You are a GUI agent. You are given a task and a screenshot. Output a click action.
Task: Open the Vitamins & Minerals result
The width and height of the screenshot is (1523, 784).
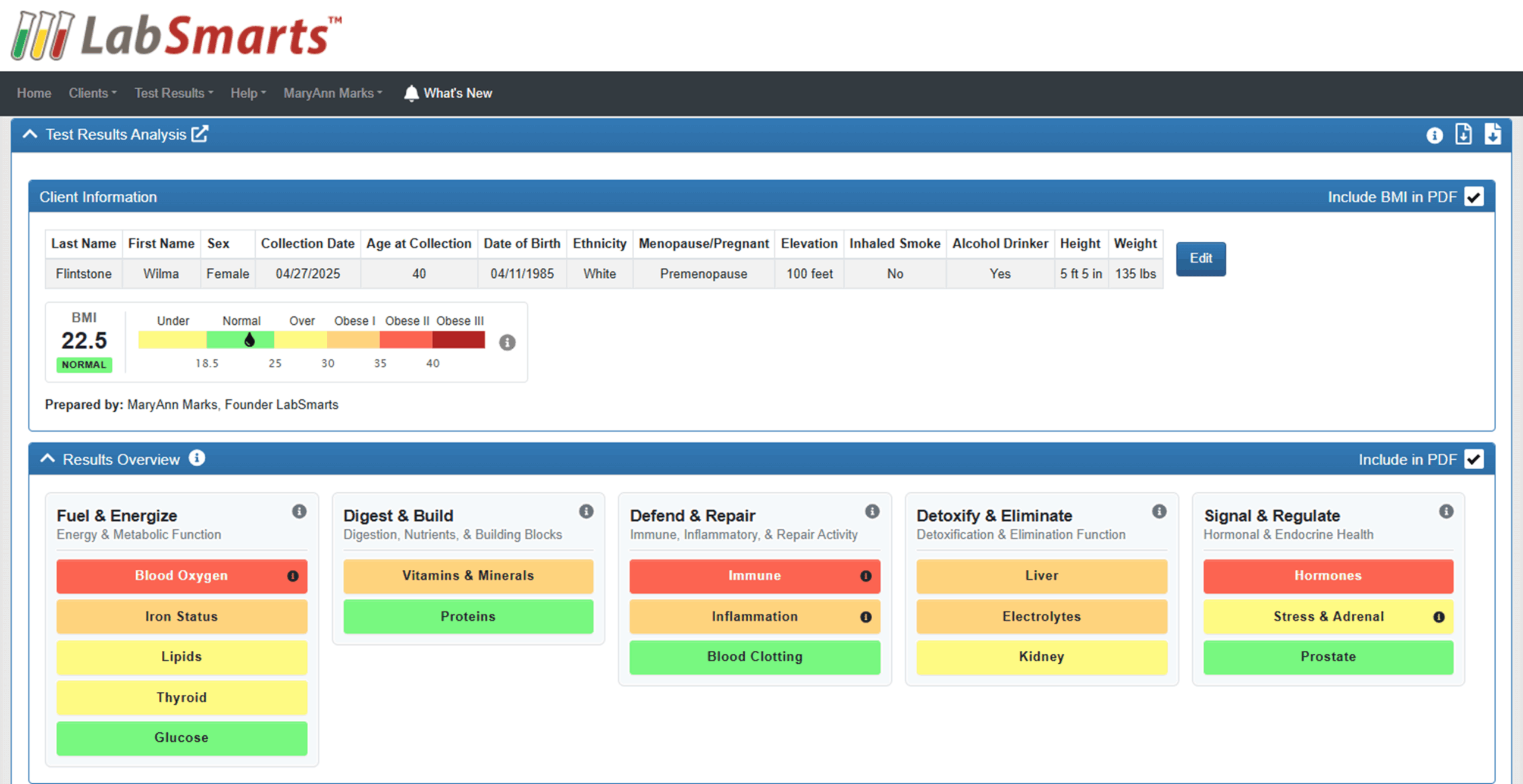[x=468, y=576]
